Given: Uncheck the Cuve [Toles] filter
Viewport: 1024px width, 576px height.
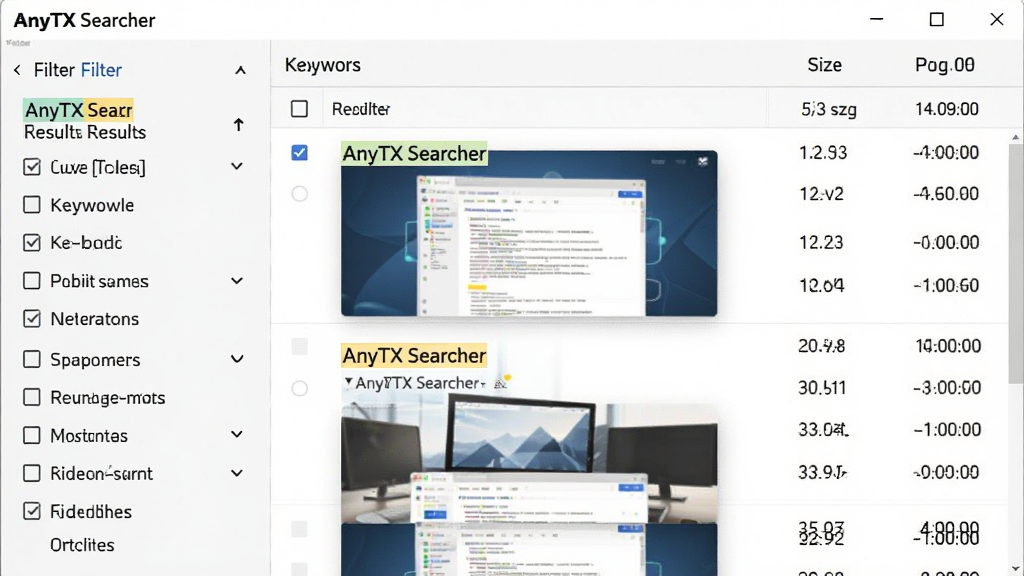Looking at the screenshot, I should (x=31, y=167).
